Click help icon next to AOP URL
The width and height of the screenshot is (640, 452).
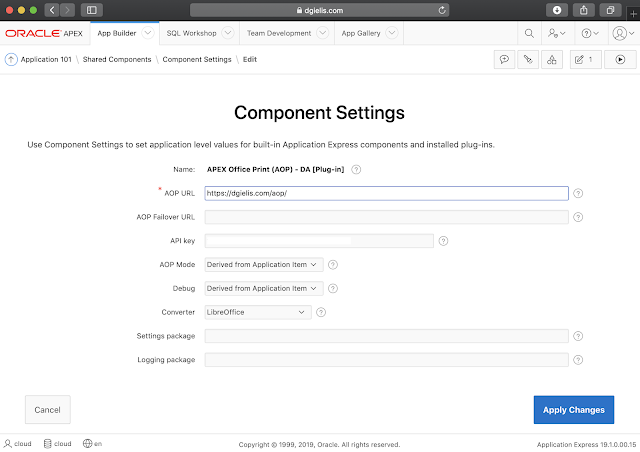578,194
